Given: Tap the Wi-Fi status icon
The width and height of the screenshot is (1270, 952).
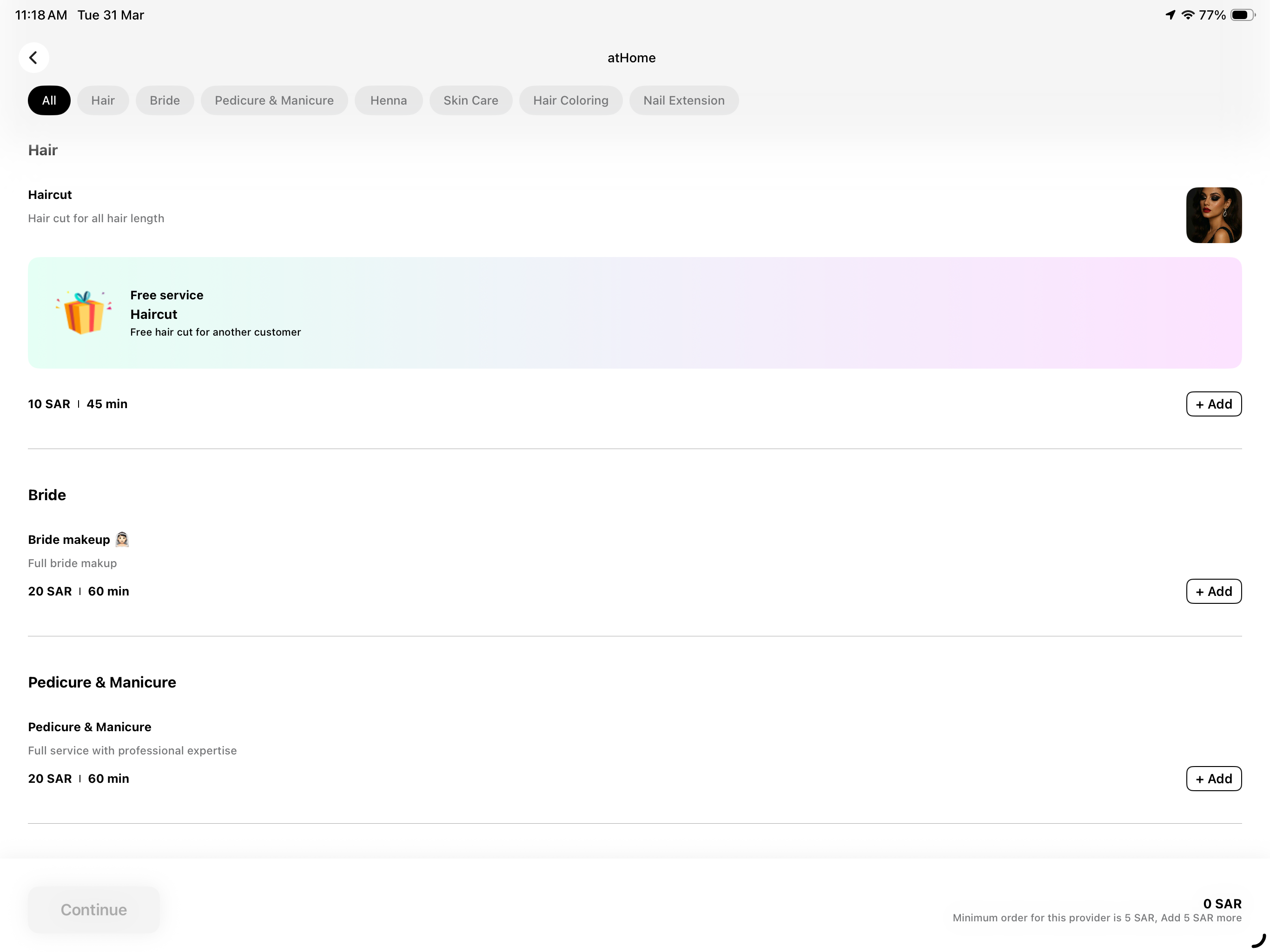Looking at the screenshot, I should click(x=1188, y=15).
